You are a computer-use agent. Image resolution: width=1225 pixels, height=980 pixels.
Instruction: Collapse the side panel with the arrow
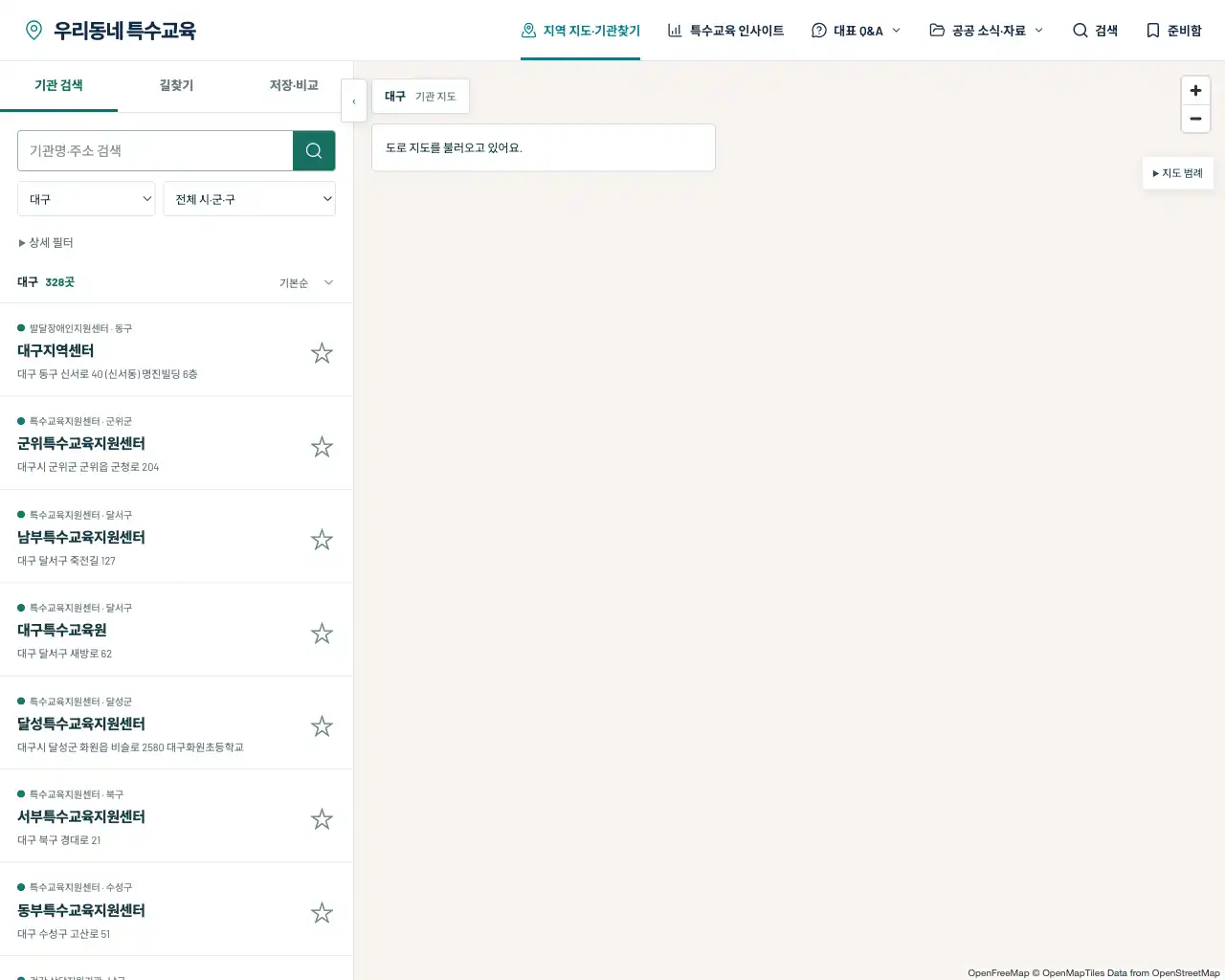point(354,100)
